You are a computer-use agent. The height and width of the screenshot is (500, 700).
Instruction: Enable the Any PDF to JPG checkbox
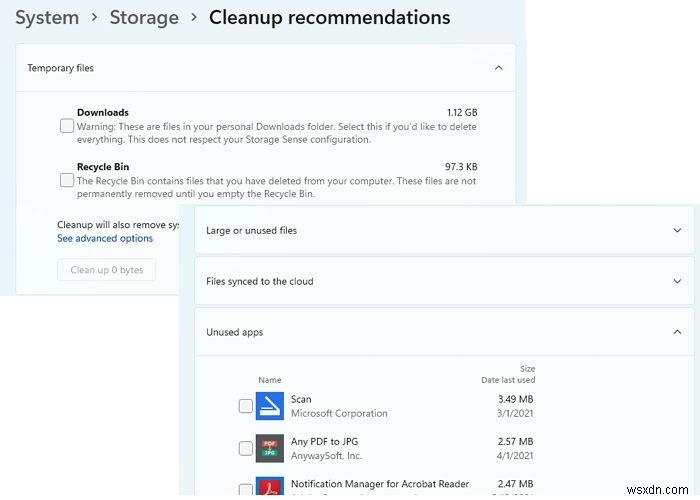pos(246,448)
